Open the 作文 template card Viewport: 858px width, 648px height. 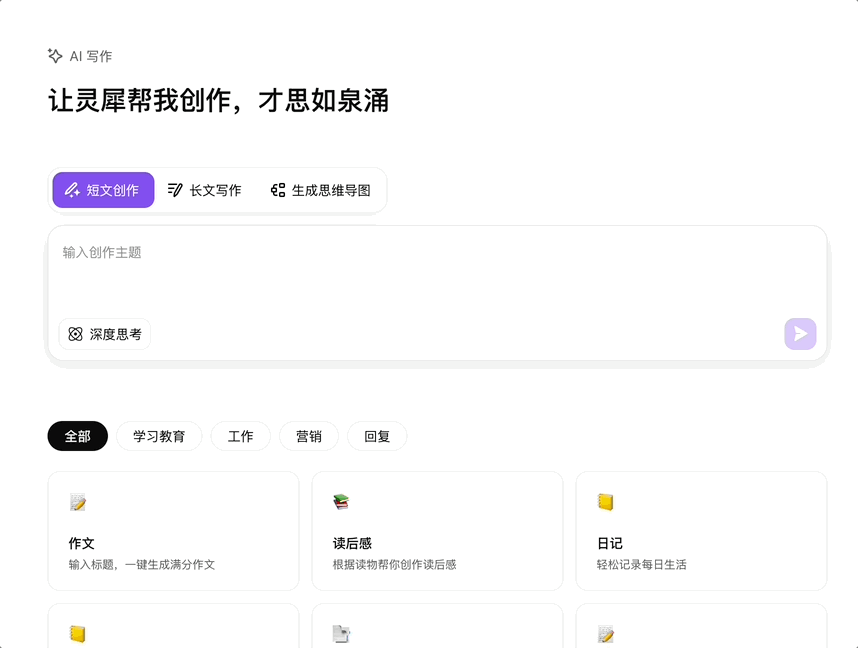173,531
